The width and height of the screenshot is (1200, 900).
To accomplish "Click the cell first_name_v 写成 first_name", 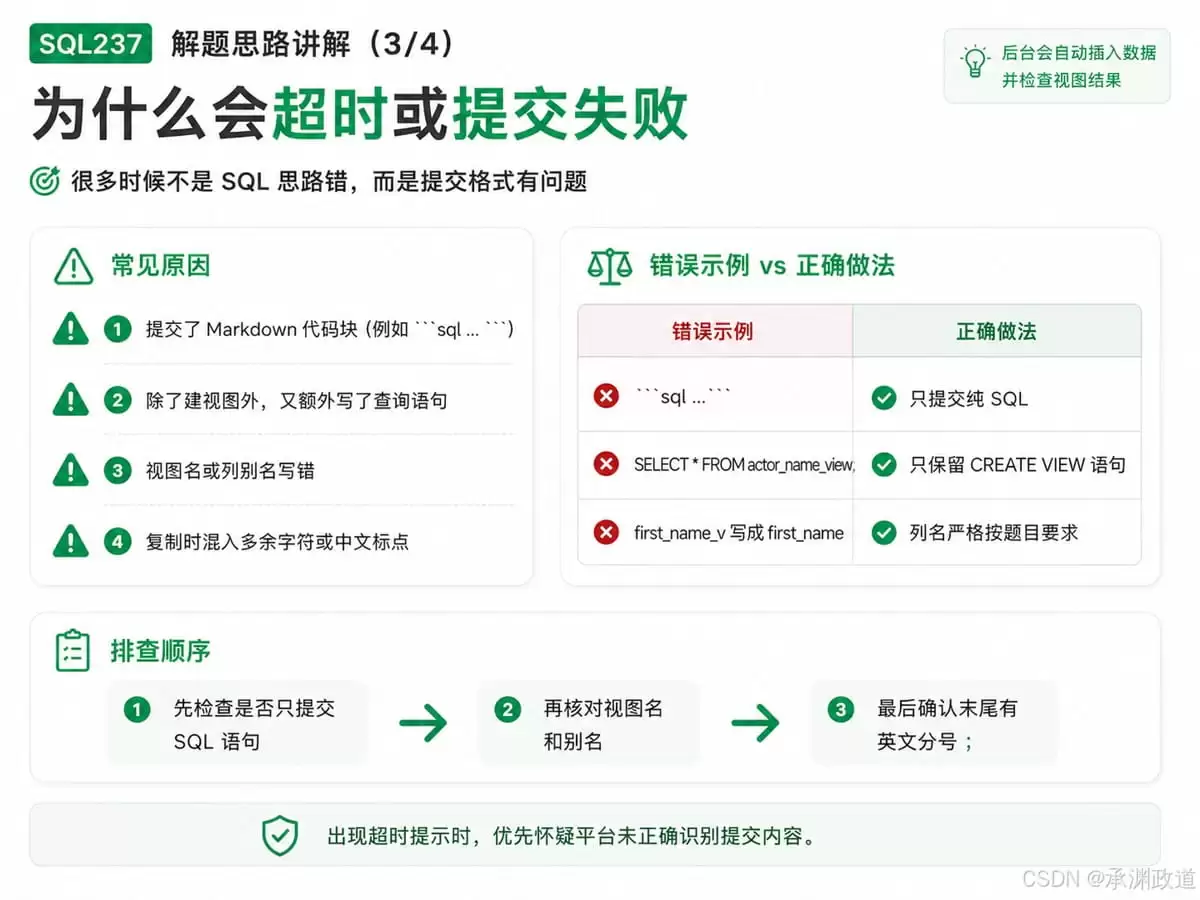I will 739,532.
